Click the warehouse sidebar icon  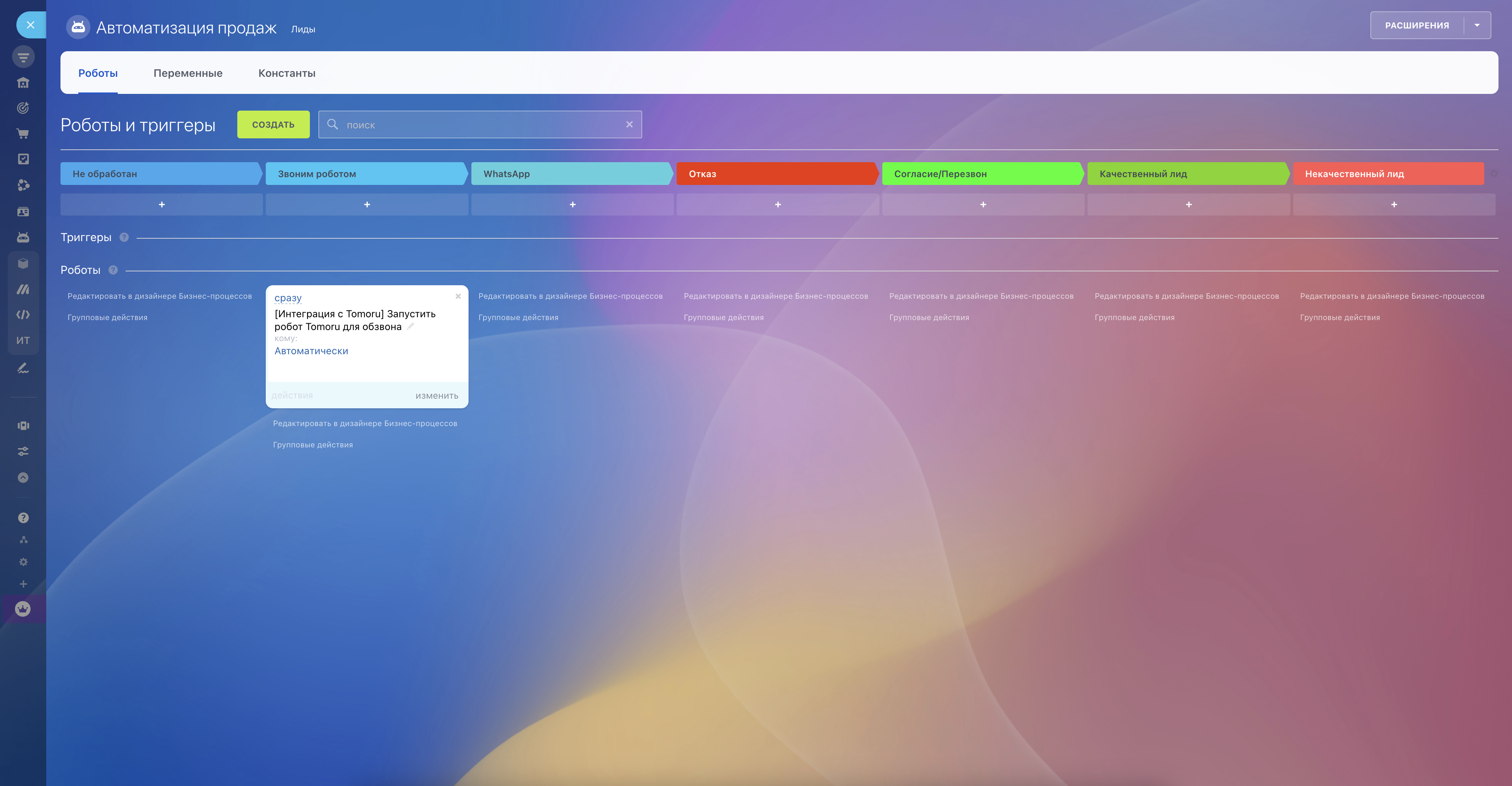pos(23,83)
